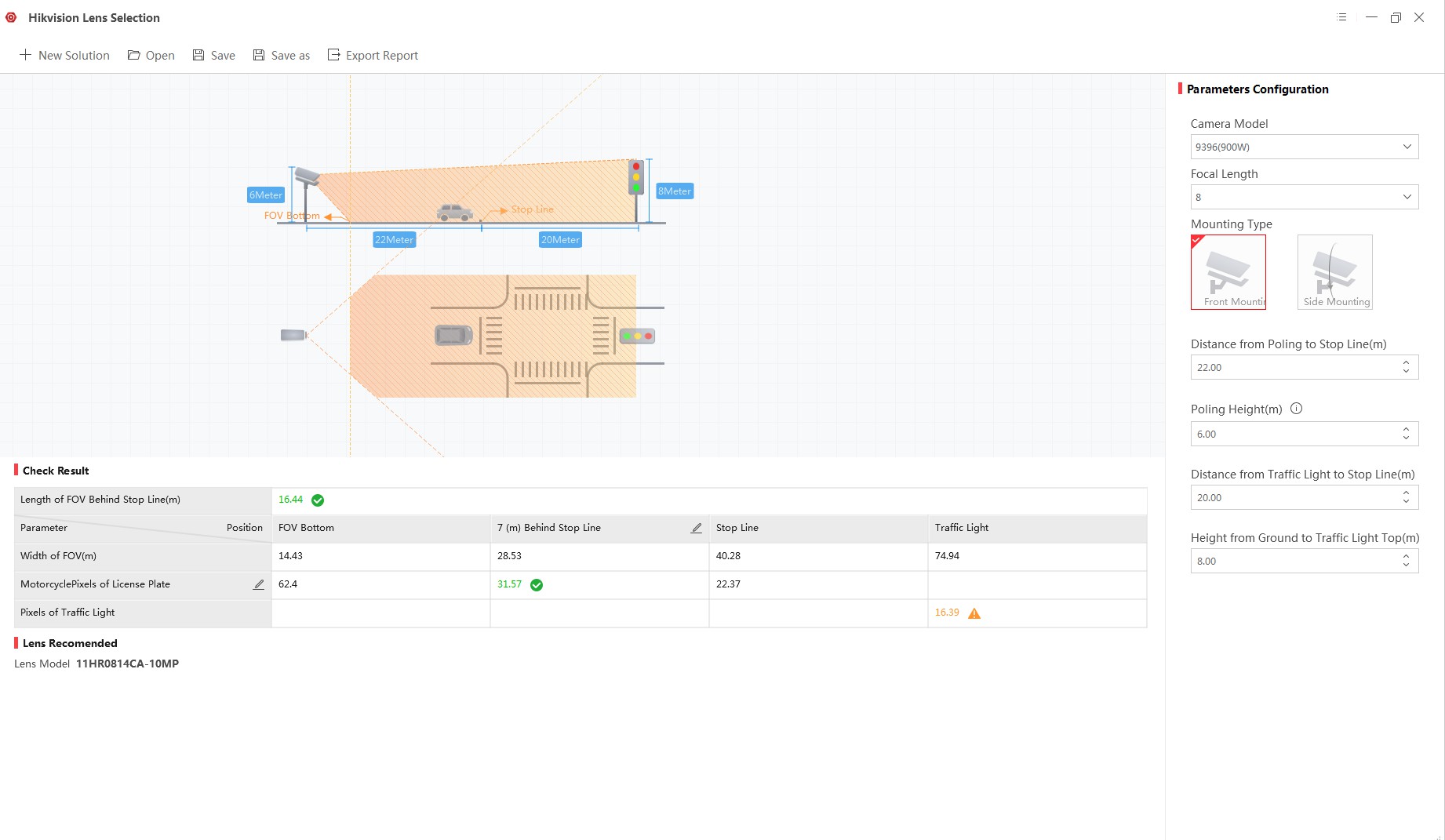Viewport: 1445px width, 840px height.
Task: Increase Distance from Poling to Stop Line
Action: coord(1406,362)
